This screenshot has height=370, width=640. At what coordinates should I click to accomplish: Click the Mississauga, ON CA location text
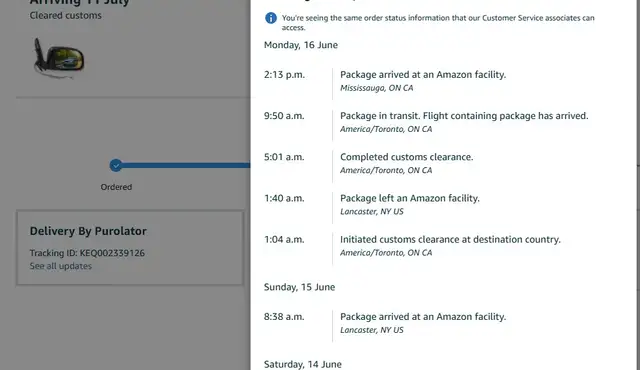tap(376, 88)
